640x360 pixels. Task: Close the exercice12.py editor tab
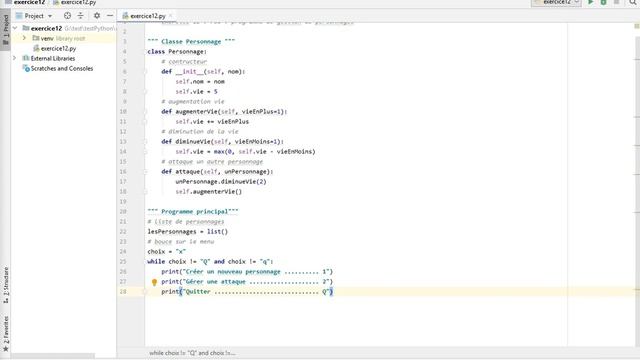pos(171,16)
